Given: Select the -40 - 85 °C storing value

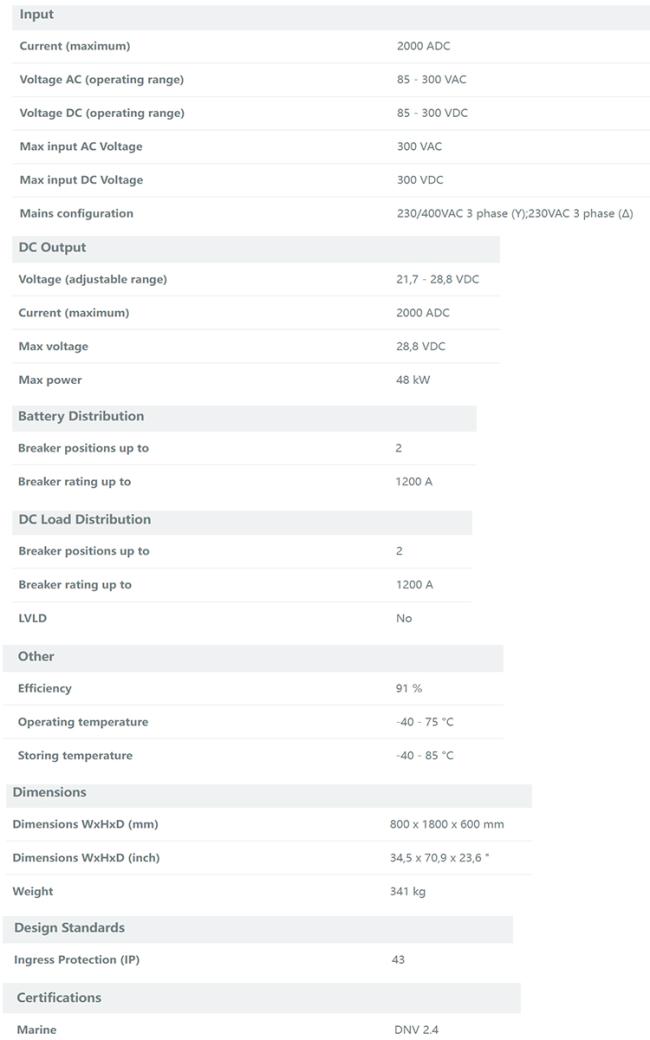Looking at the screenshot, I should coord(424,756).
